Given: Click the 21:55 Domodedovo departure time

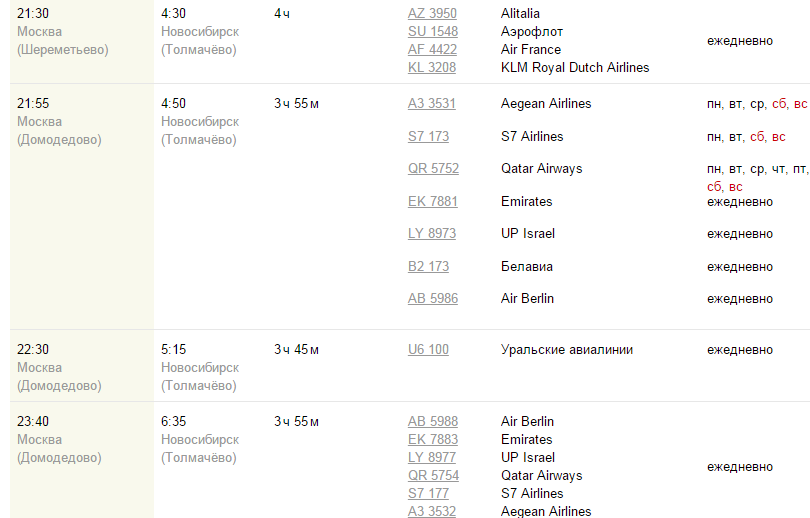Looking at the screenshot, I should point(33,104).
